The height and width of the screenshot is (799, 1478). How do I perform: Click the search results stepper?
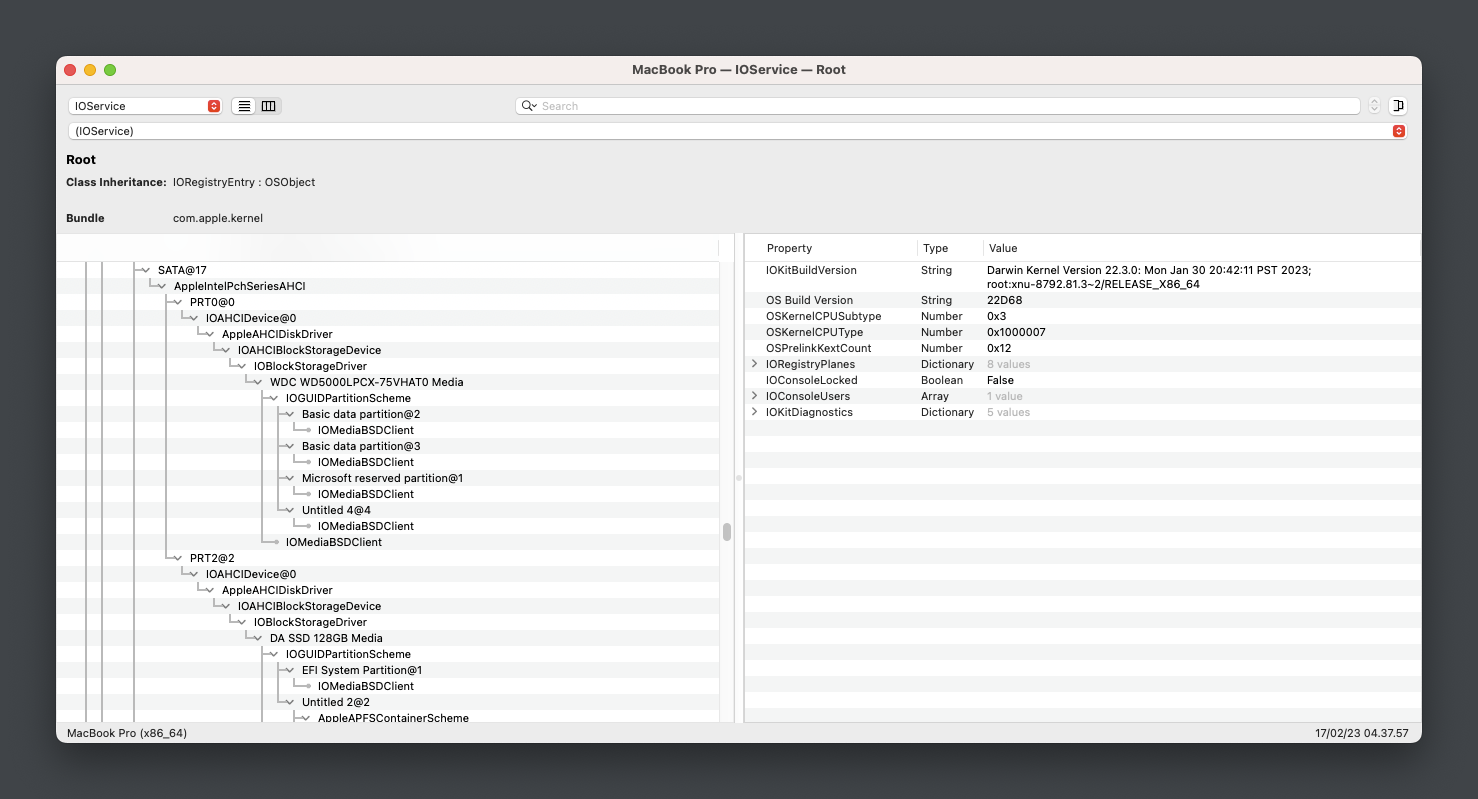click(x=1374, y=106)
